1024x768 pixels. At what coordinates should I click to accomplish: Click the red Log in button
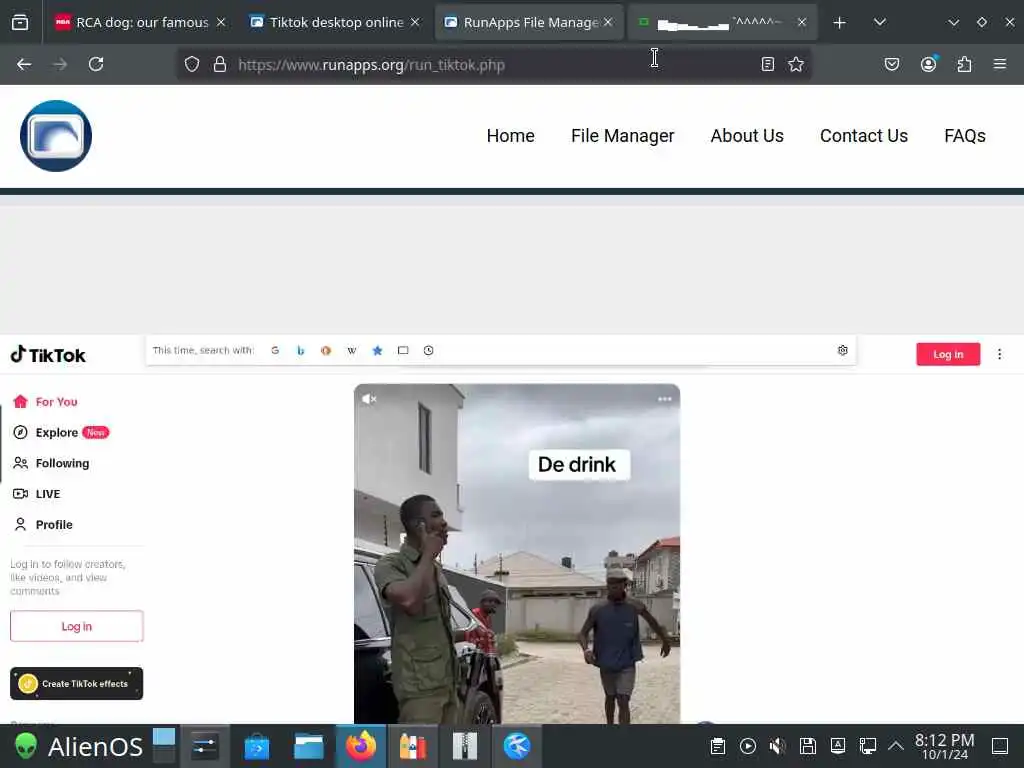[948, 354]
